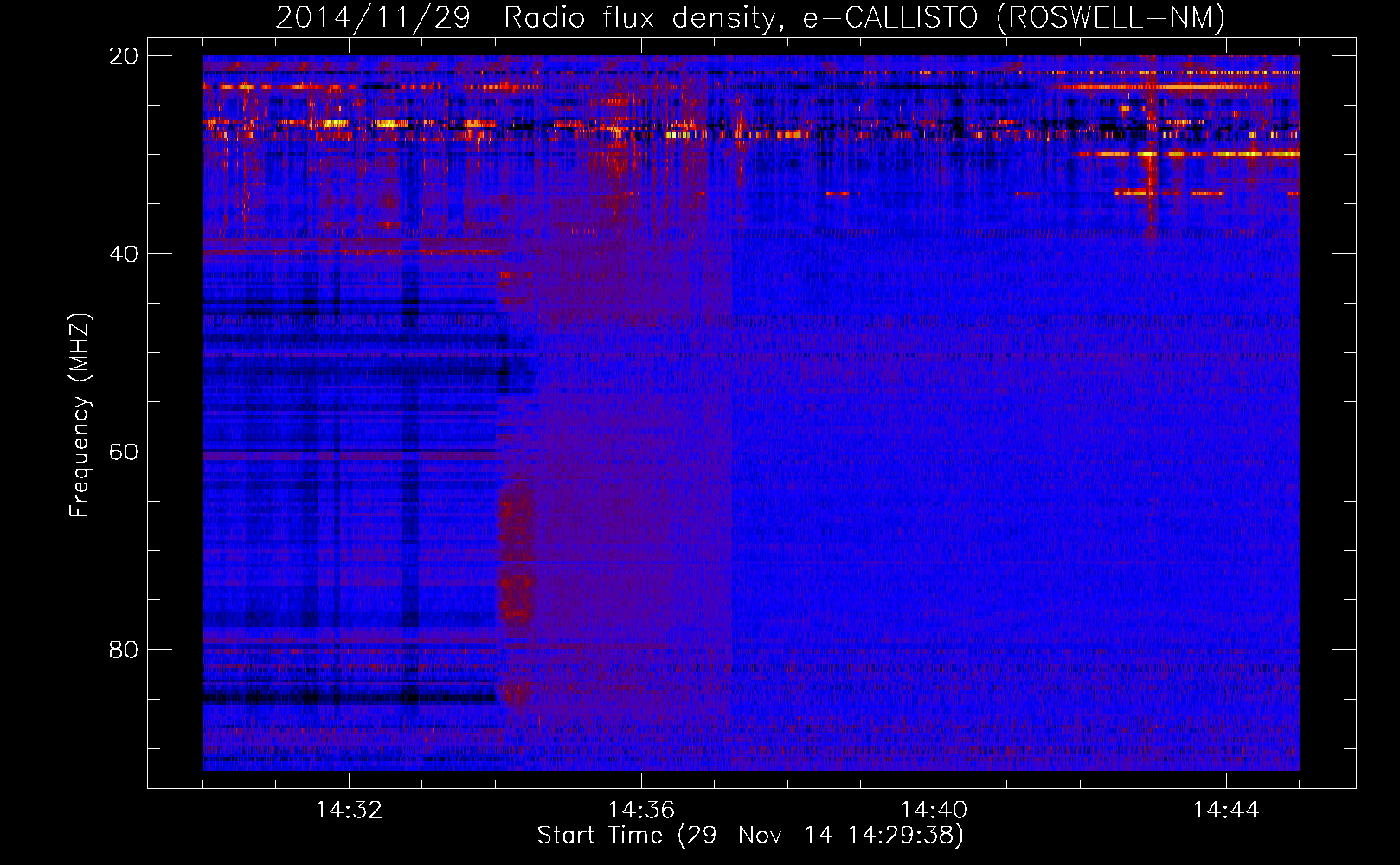Click the '40' frequency tick label

124,254
